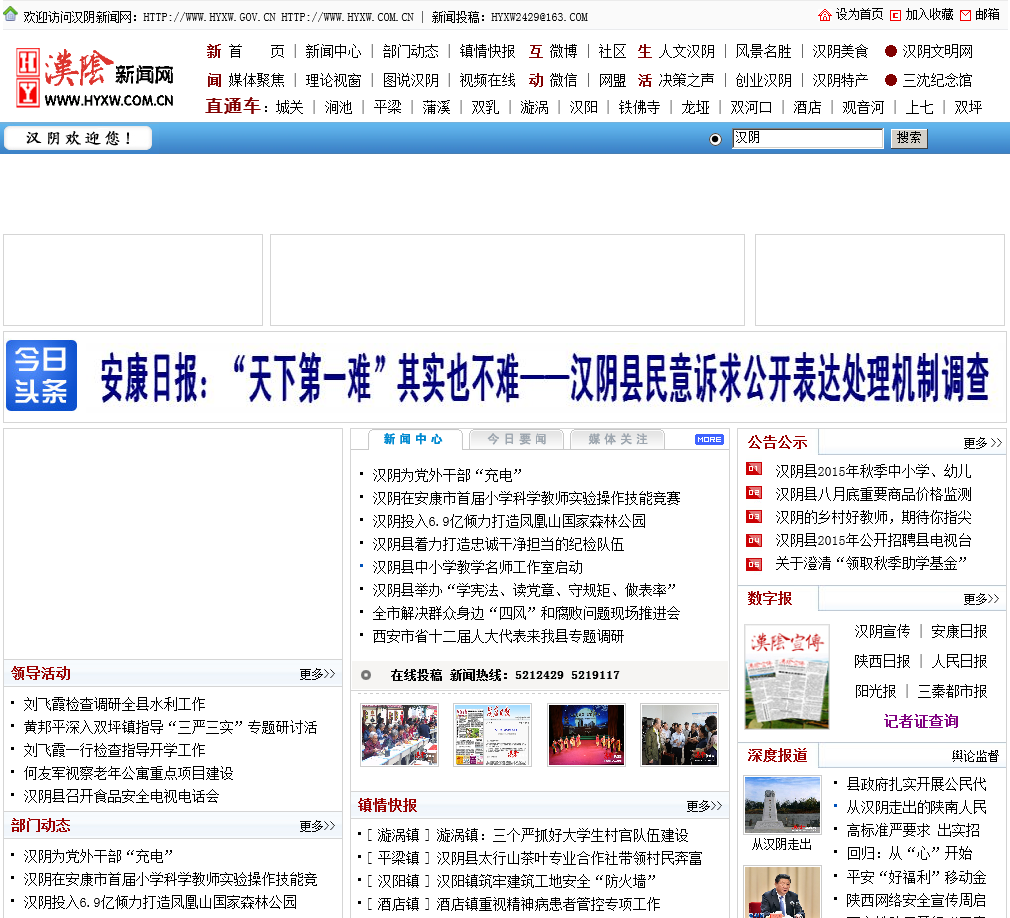Expand 更多>> in 领导活动 section

[x=317, y=674]
